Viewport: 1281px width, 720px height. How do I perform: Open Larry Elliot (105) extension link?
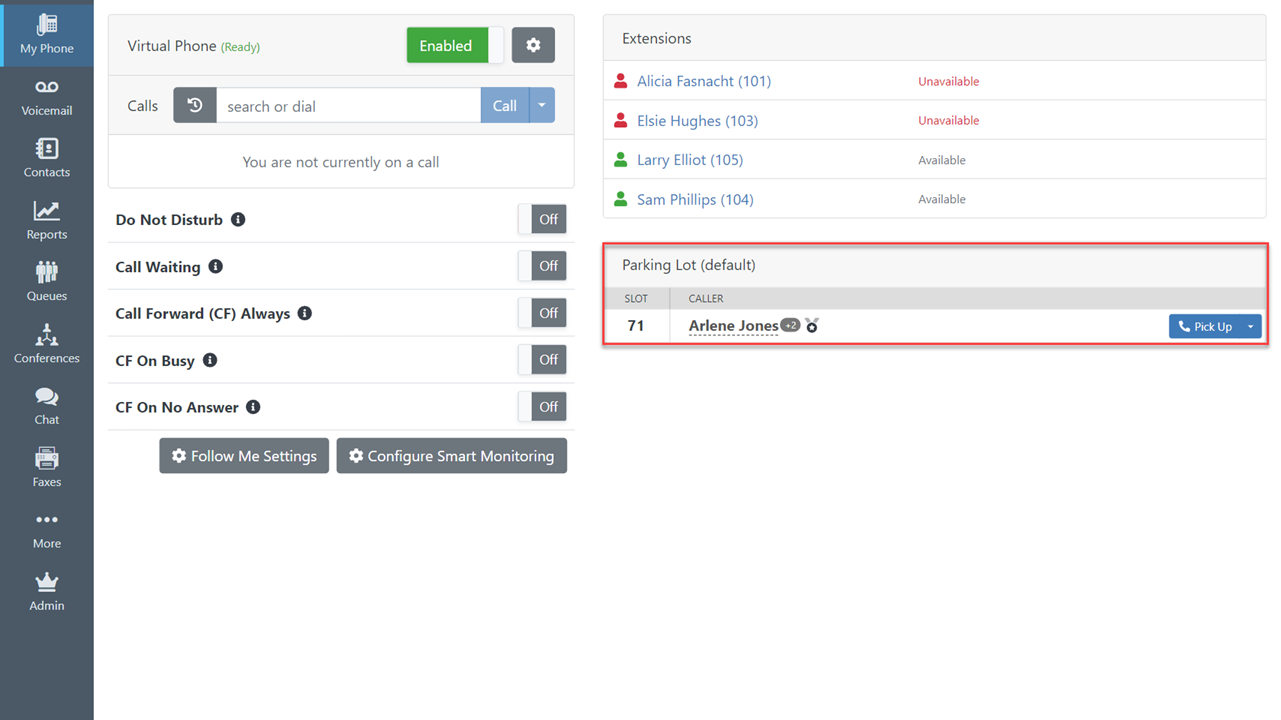click(690, 160)
